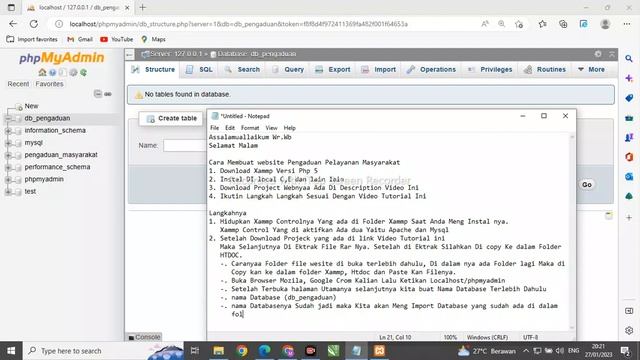Expand the mysql database node
The width and height of the screenshot is (640, 360).
[8, 143]
